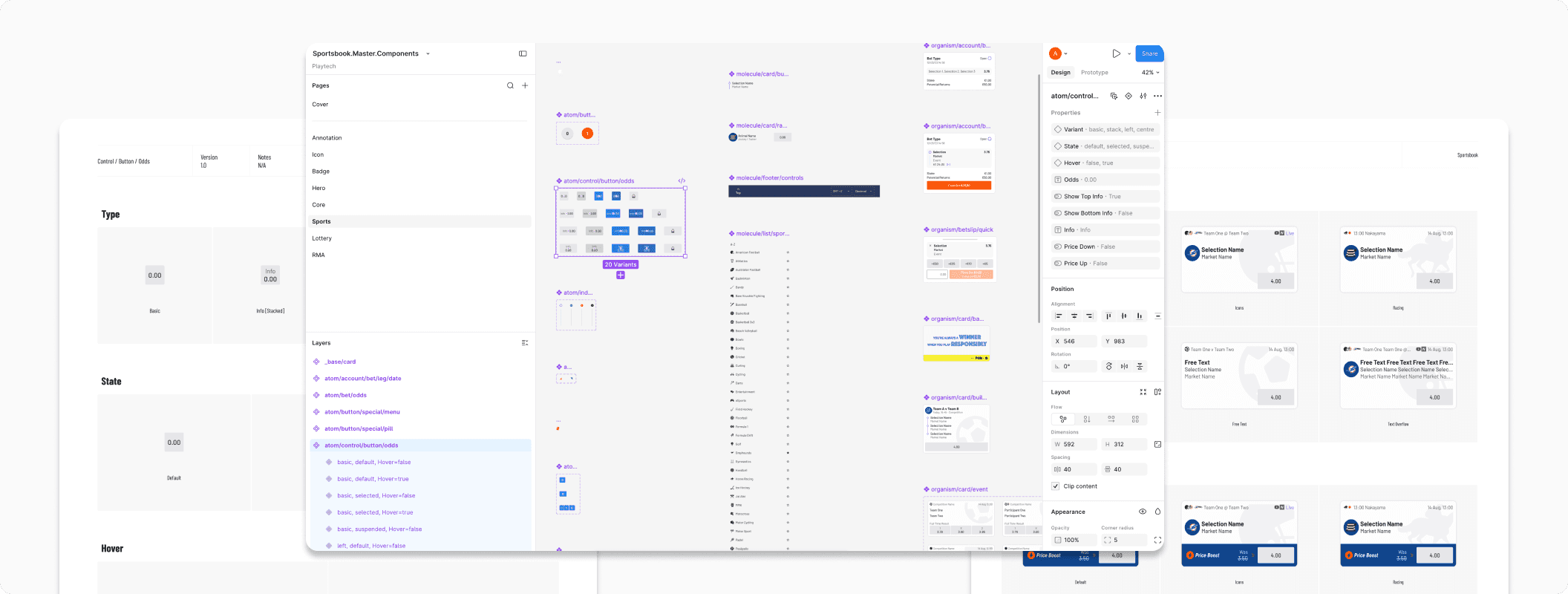1568x594 pixels.
Task: Open the user avatar dropdown arrow
Action: click(x=1066, y=53)
